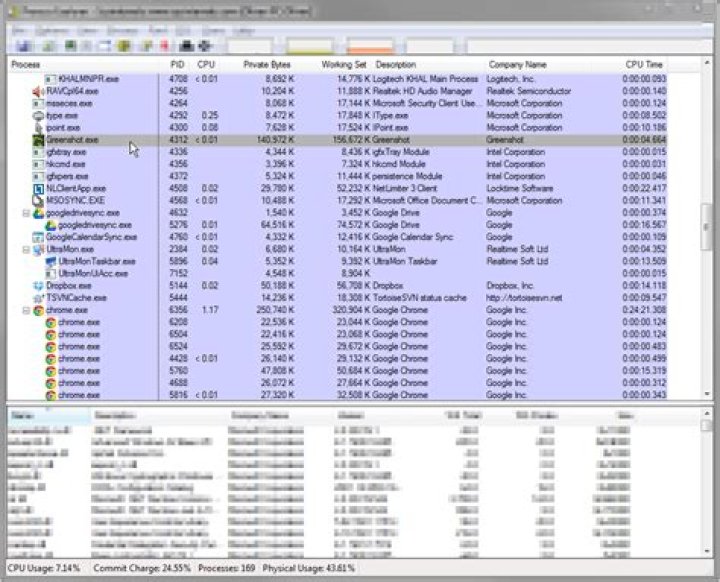Toggle the Show Lower Pane toolbar icon
Viewport: 720px width, 582px height.
click(x=105, y=46)
